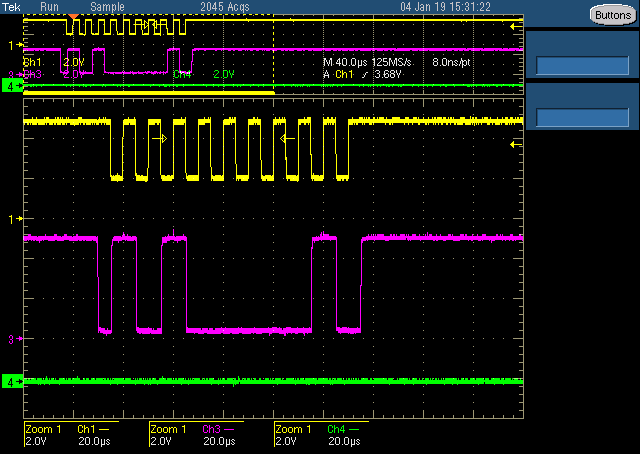This screenshot has height=454, width=640.
Task: Click the M 40.0µs timebase readout
Action: [x=345, y=62]
